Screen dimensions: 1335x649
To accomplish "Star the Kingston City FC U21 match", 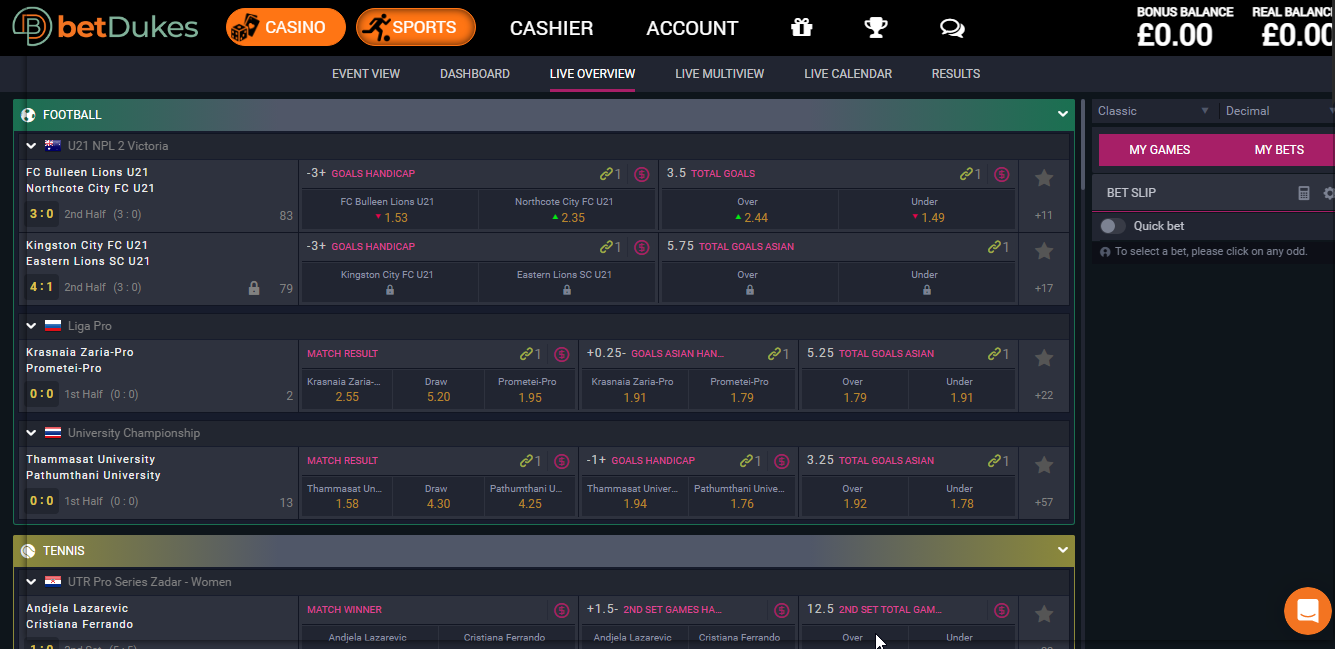I will 1044,251.
